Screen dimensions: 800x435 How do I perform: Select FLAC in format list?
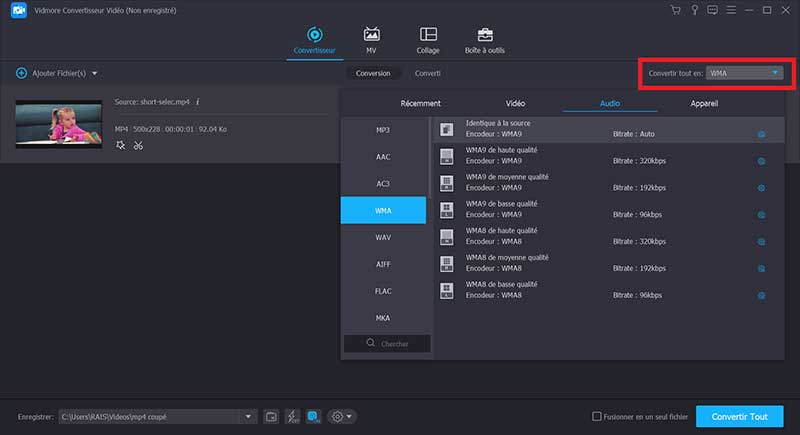click(383, 291)
